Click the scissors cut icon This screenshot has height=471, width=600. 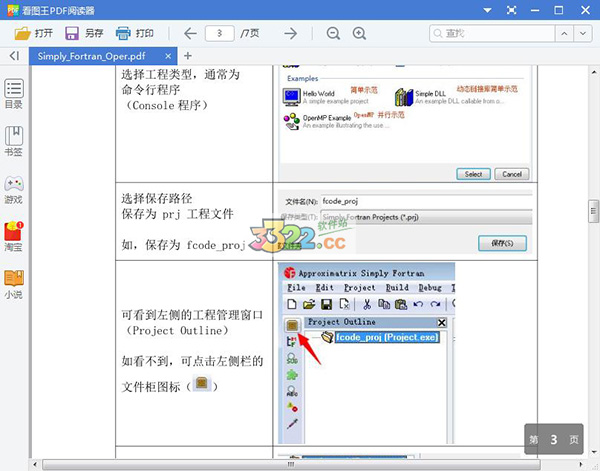pyautogui.click(x=367, y=304)
